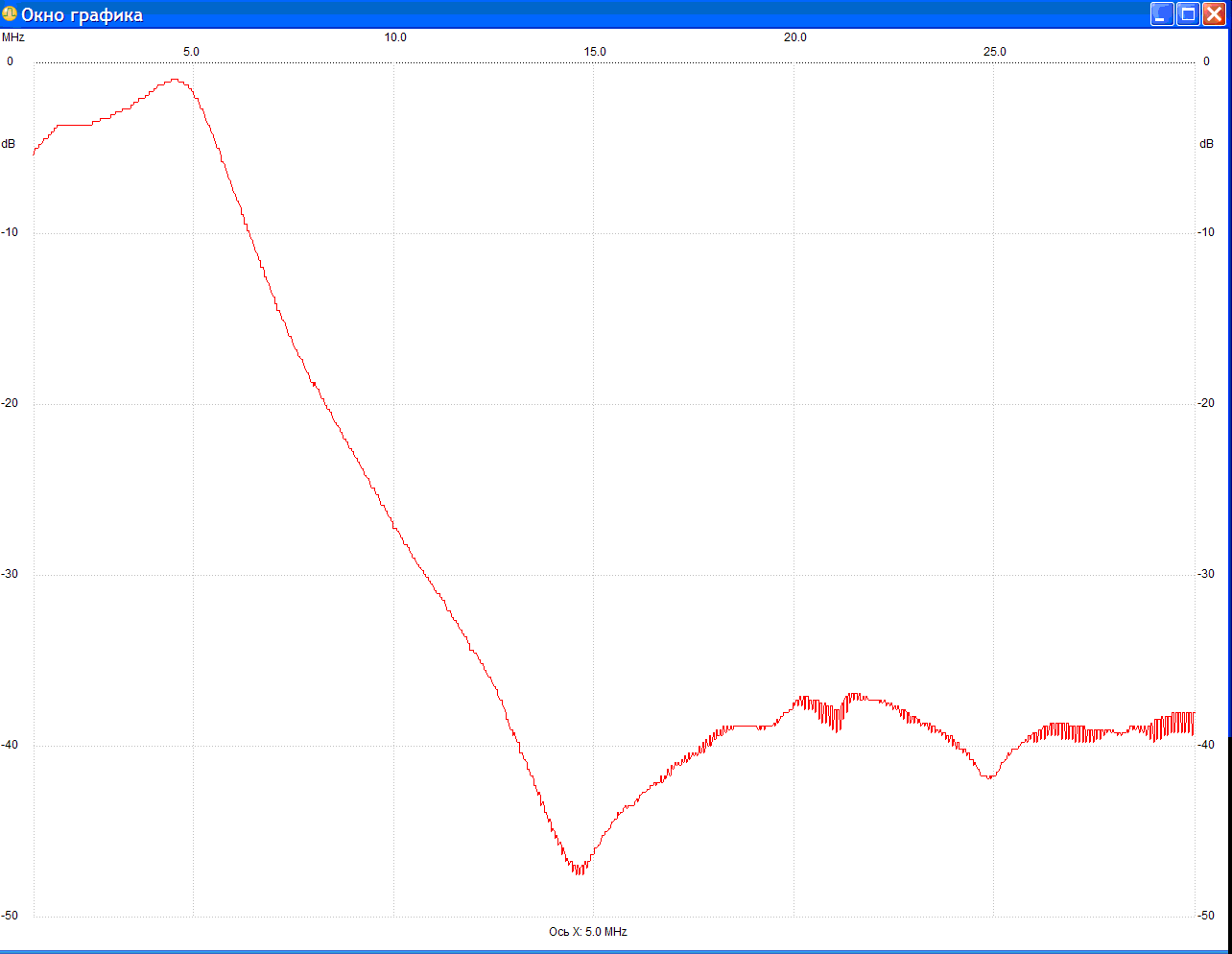Click the 25.0 frequency axis label
Viewport: 1232px width, 954px height.
994,52
